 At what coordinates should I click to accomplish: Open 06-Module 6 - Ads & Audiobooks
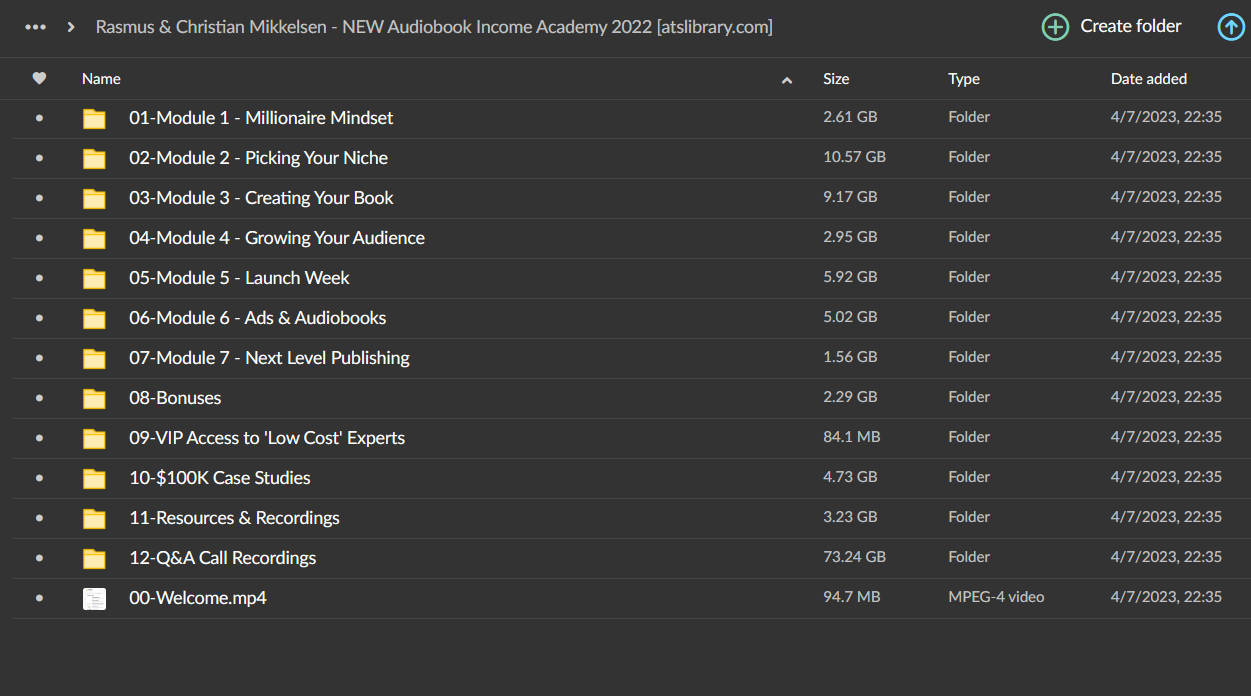(x=257, y=318)
